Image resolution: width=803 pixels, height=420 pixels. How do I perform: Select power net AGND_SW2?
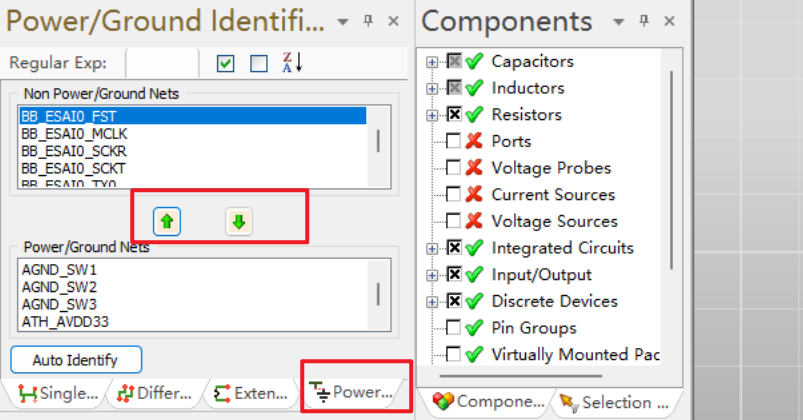(x=59, y=287)
